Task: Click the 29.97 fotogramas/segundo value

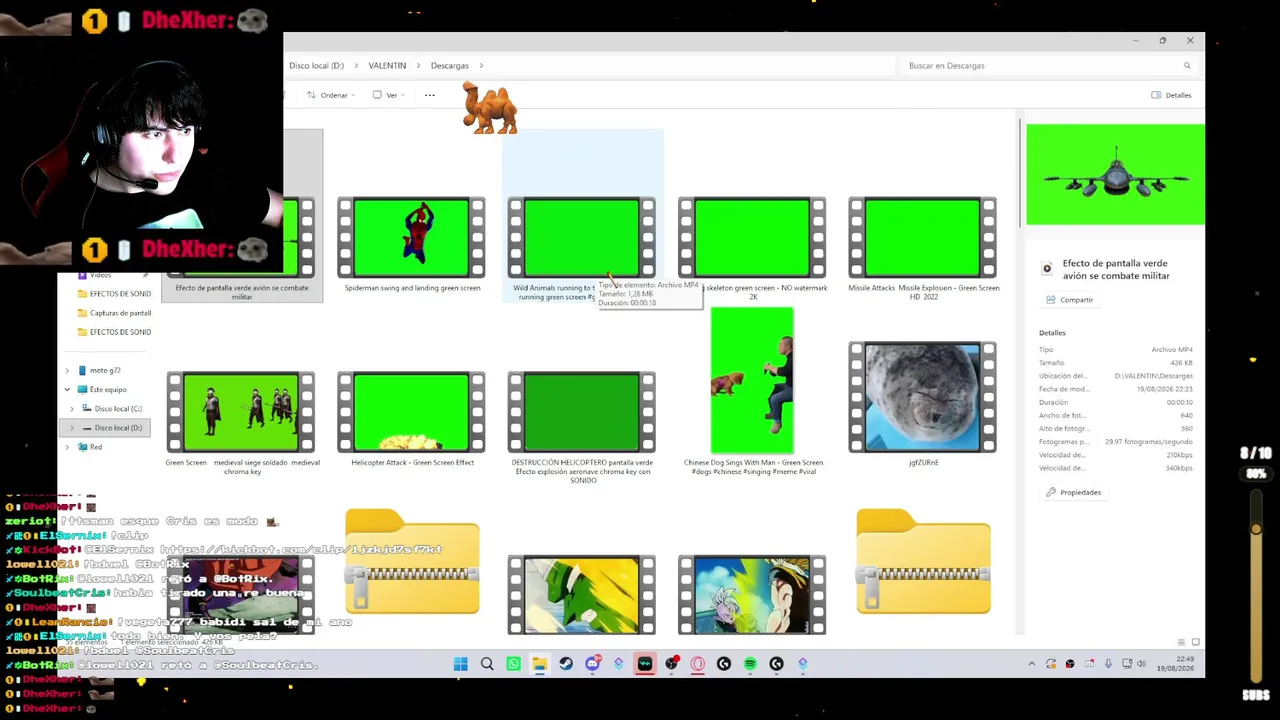Action: pyautogui.click(x=1149, y=441)
